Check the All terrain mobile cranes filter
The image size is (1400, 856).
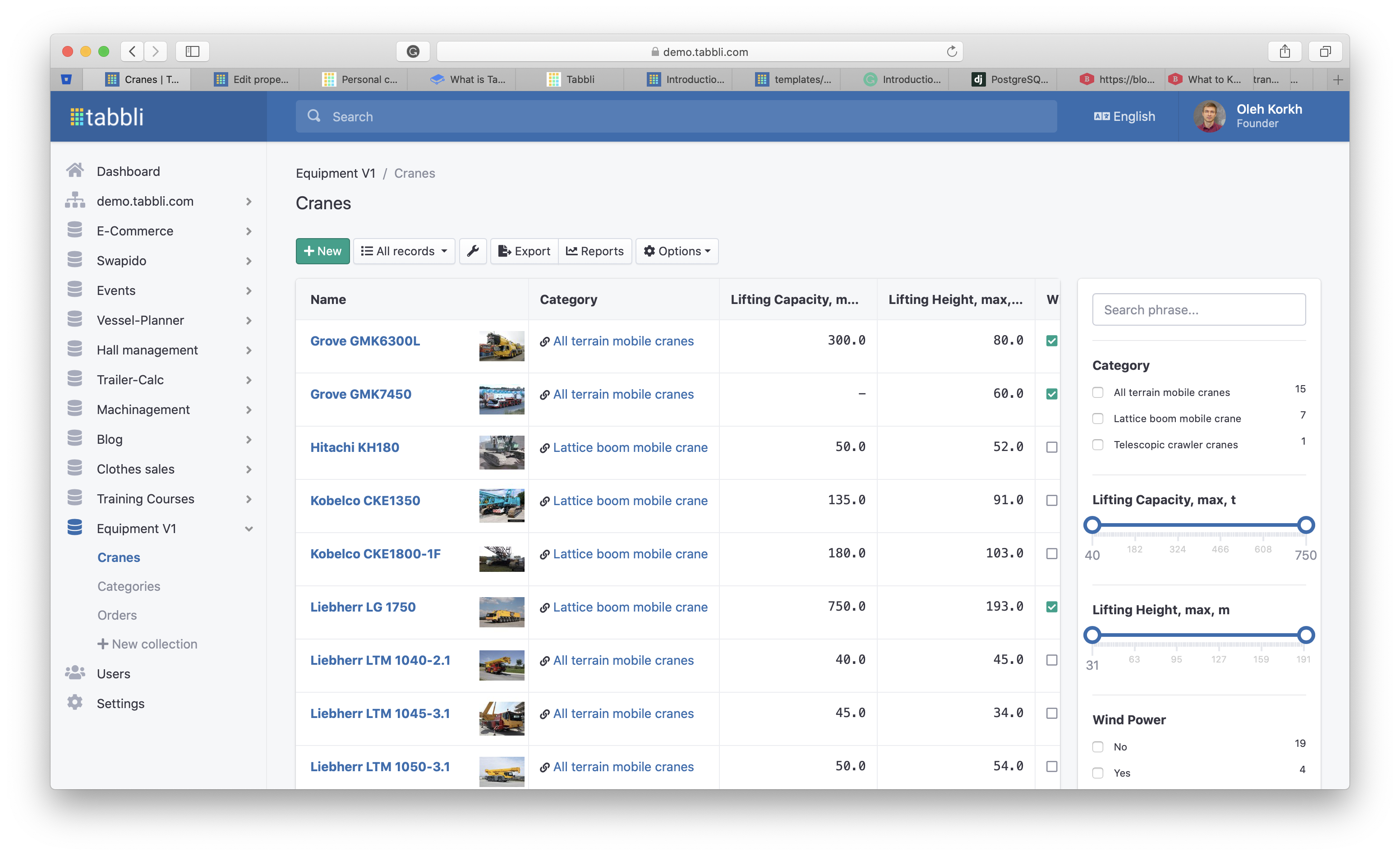click(x=1098, y=392)
